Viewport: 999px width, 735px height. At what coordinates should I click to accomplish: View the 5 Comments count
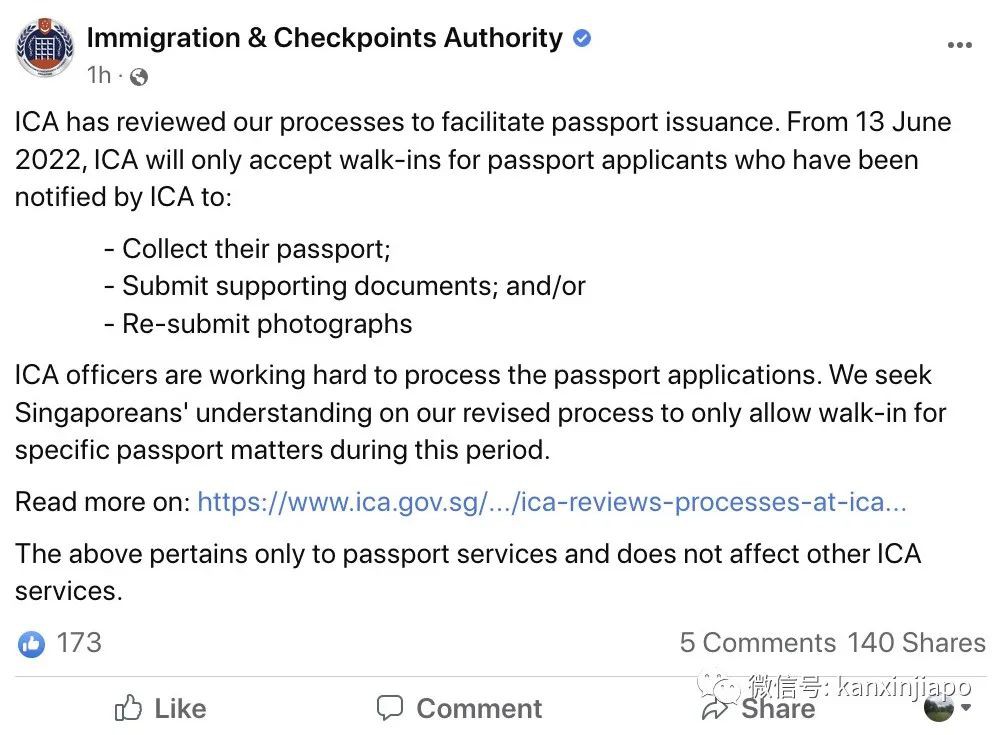click(757, 642)
